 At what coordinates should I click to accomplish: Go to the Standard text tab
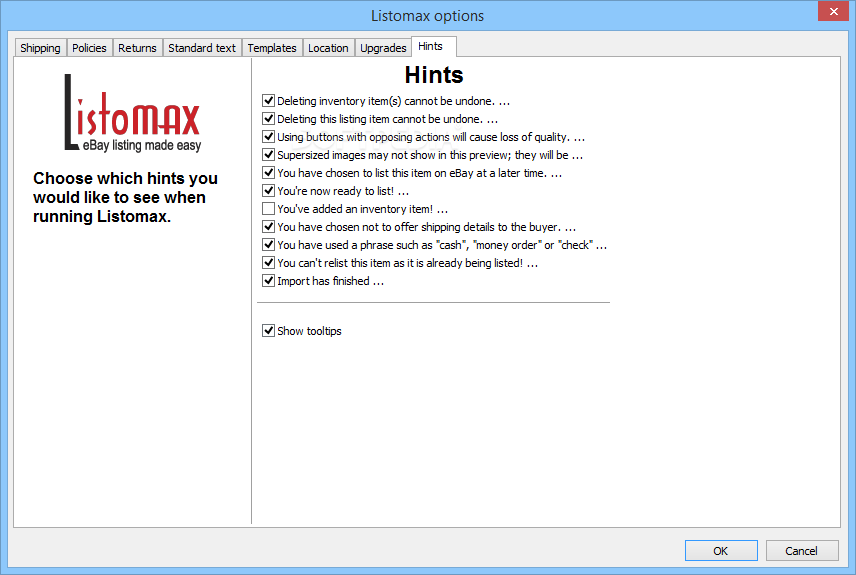pyautogui.click(x=202, y=48)
